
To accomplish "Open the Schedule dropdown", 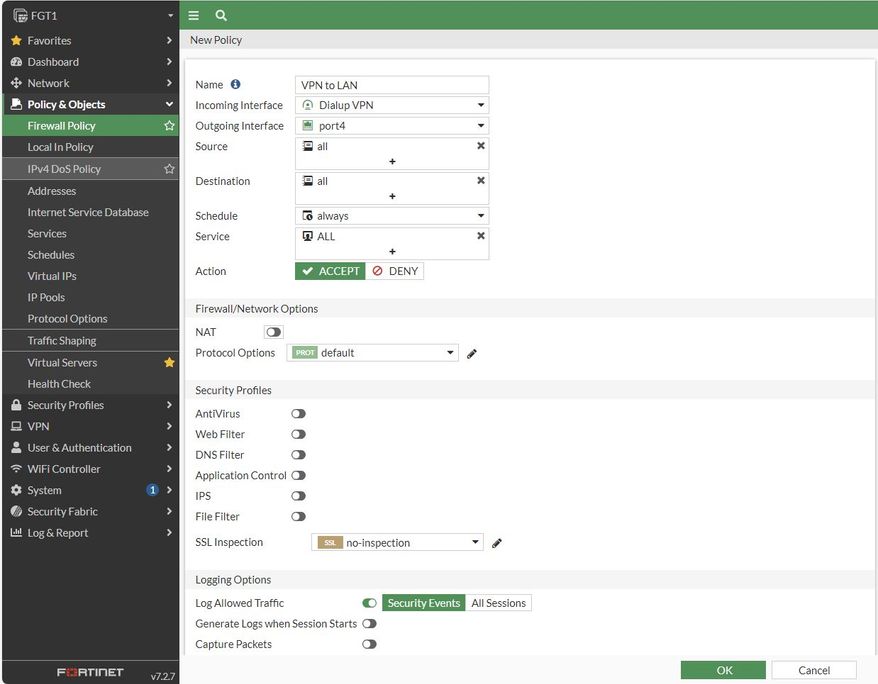I will (392, 216).
